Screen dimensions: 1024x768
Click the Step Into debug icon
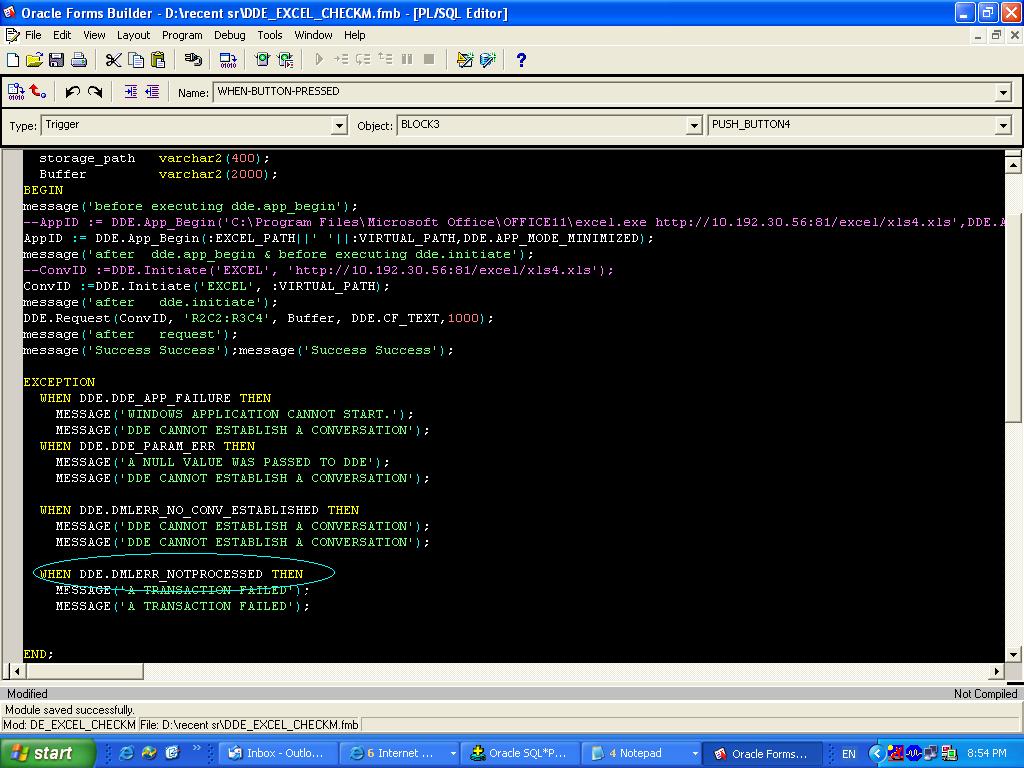[341, 59]
